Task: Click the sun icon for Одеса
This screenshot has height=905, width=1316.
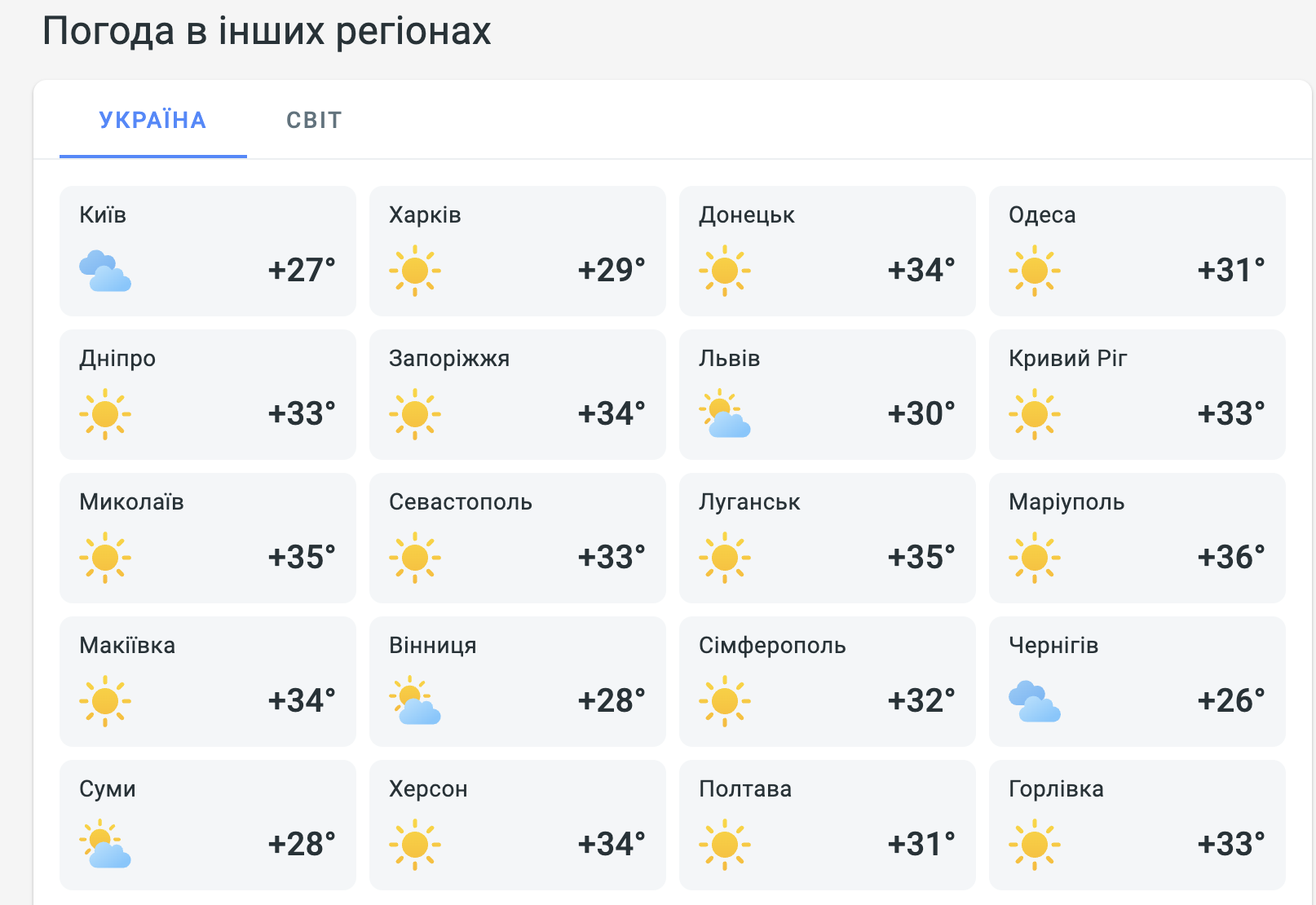Action: (x=1035, y=271)
